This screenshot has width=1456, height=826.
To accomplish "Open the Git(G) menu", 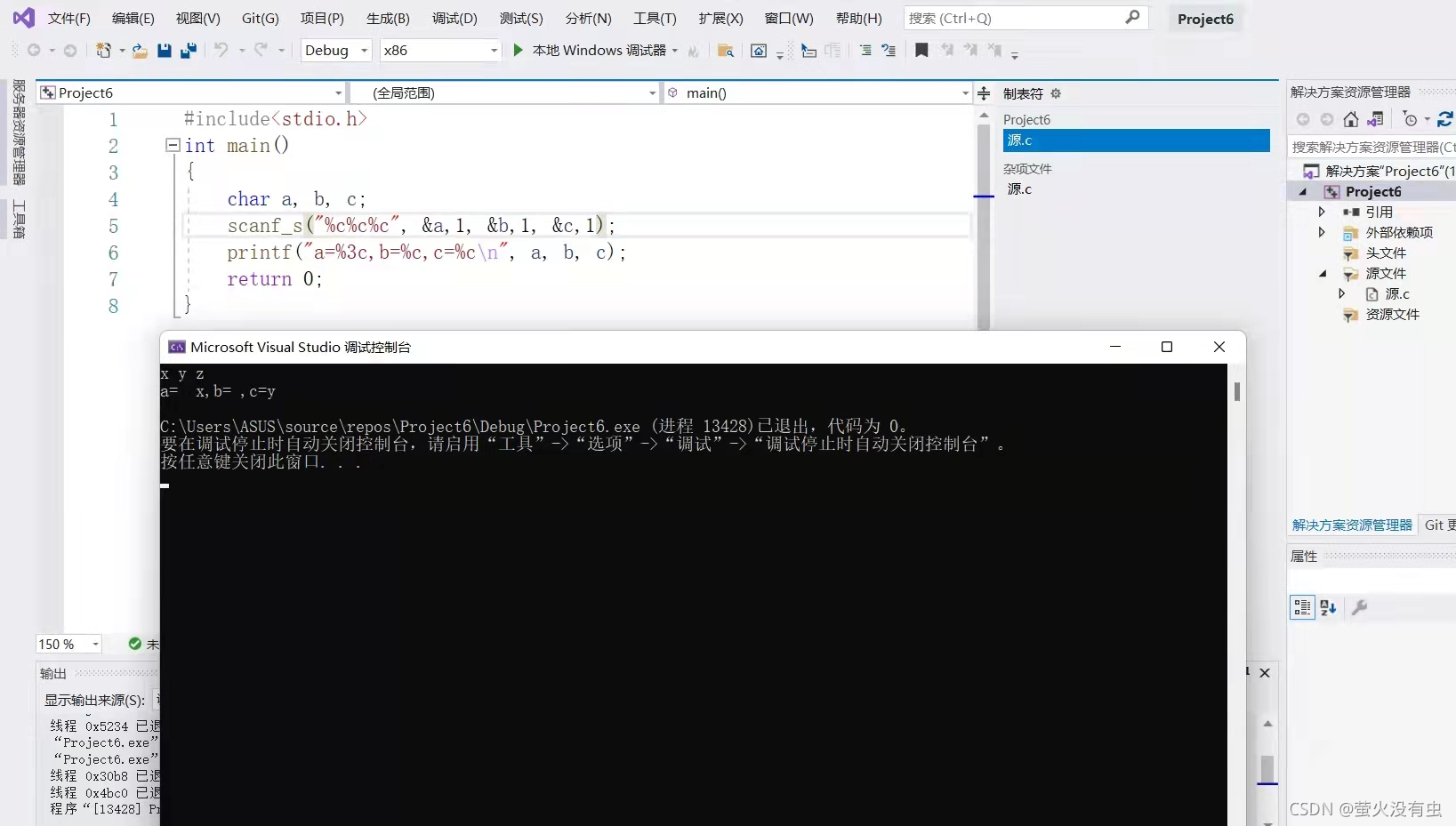I will click(260, 18).
